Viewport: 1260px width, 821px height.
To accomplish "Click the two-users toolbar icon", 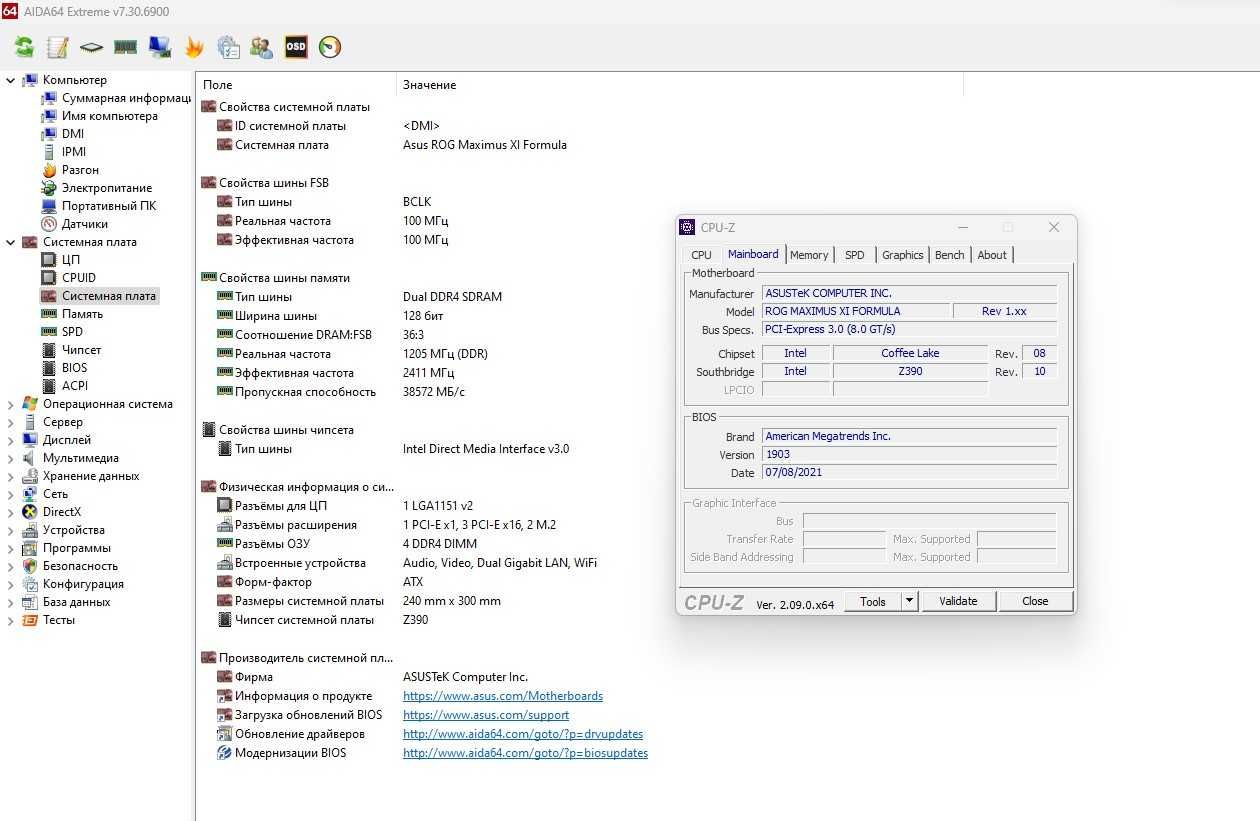I will 261,47.
